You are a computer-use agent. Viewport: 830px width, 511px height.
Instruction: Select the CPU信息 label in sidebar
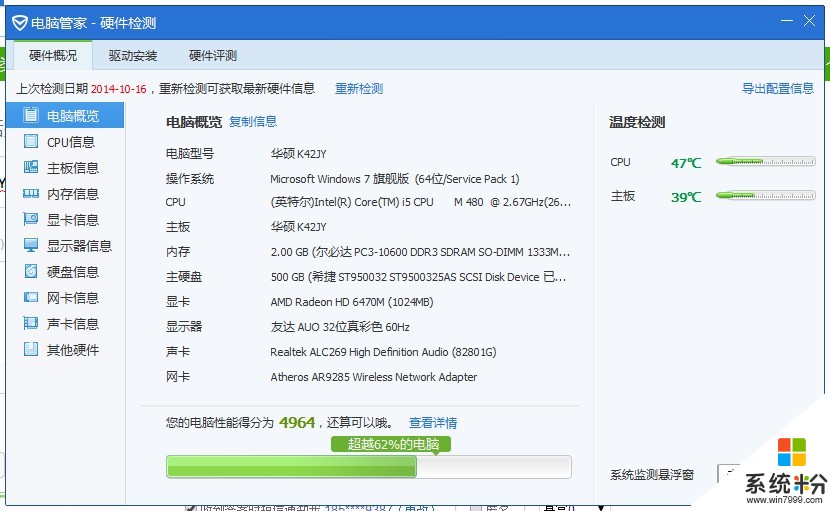[71, 142]
